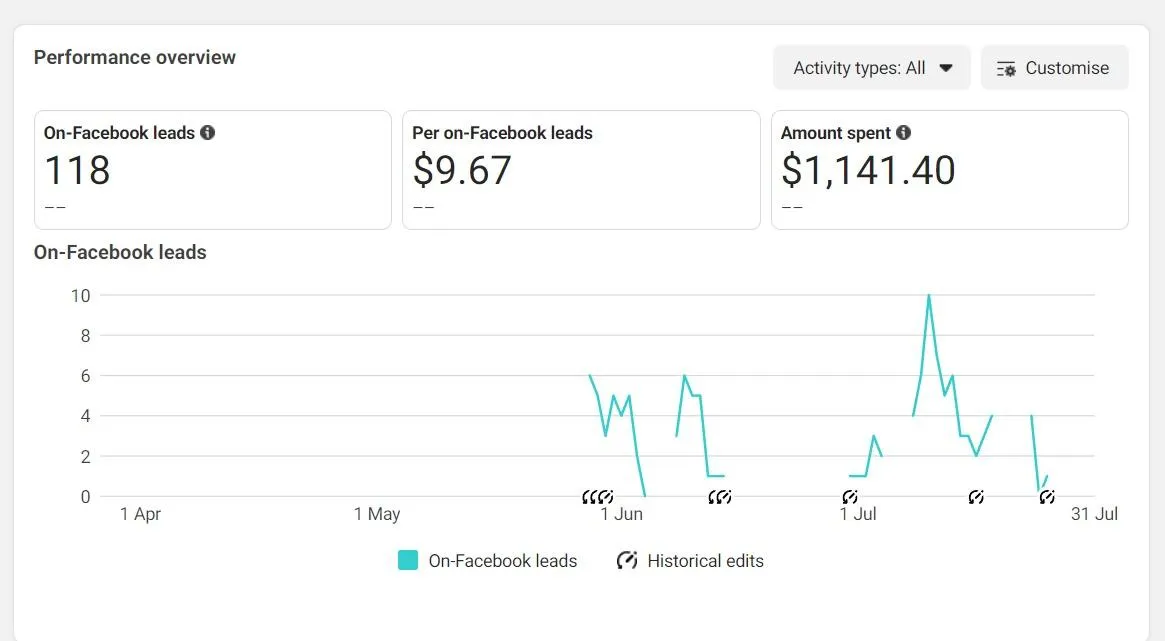
Task: Click info icon beside On-Facebook leads metric
Action: click(x=208, y=133)
